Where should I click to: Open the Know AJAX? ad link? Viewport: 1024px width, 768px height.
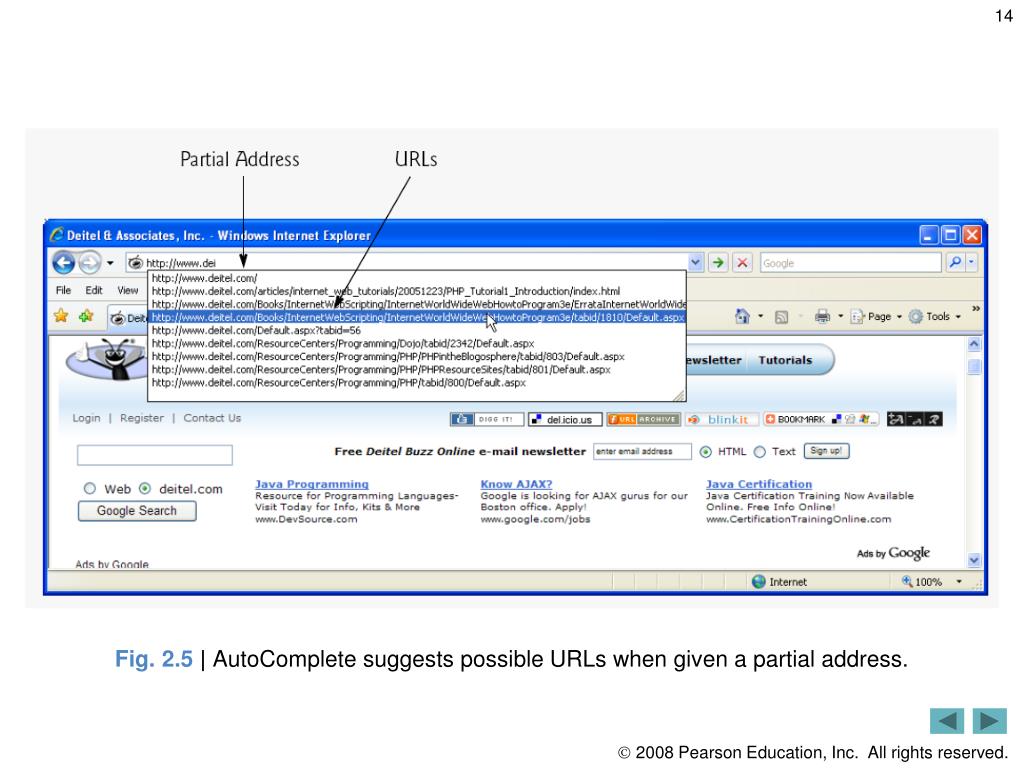(x=516, y=484)
